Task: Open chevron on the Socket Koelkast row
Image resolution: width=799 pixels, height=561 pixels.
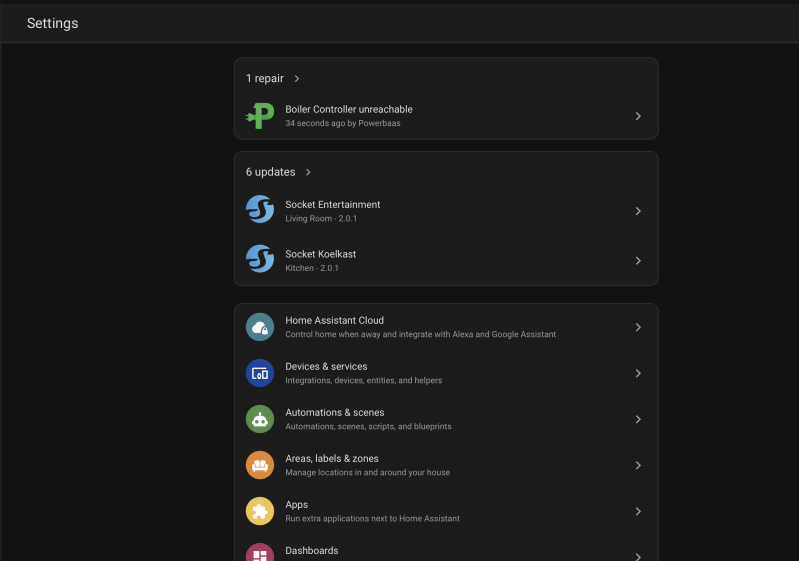Action: 638,261
